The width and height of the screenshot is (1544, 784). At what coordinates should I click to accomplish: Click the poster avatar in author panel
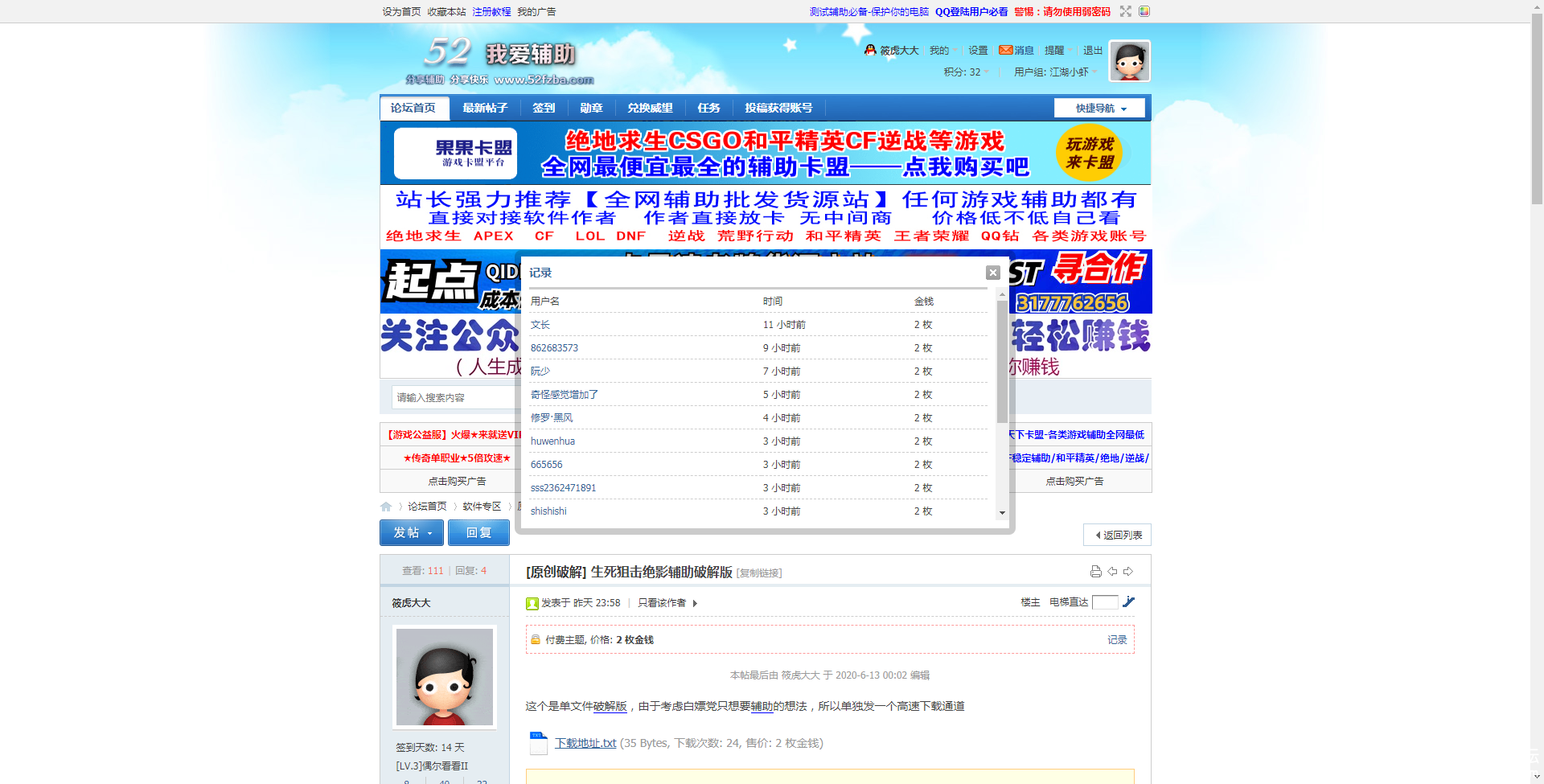(445, 677)
